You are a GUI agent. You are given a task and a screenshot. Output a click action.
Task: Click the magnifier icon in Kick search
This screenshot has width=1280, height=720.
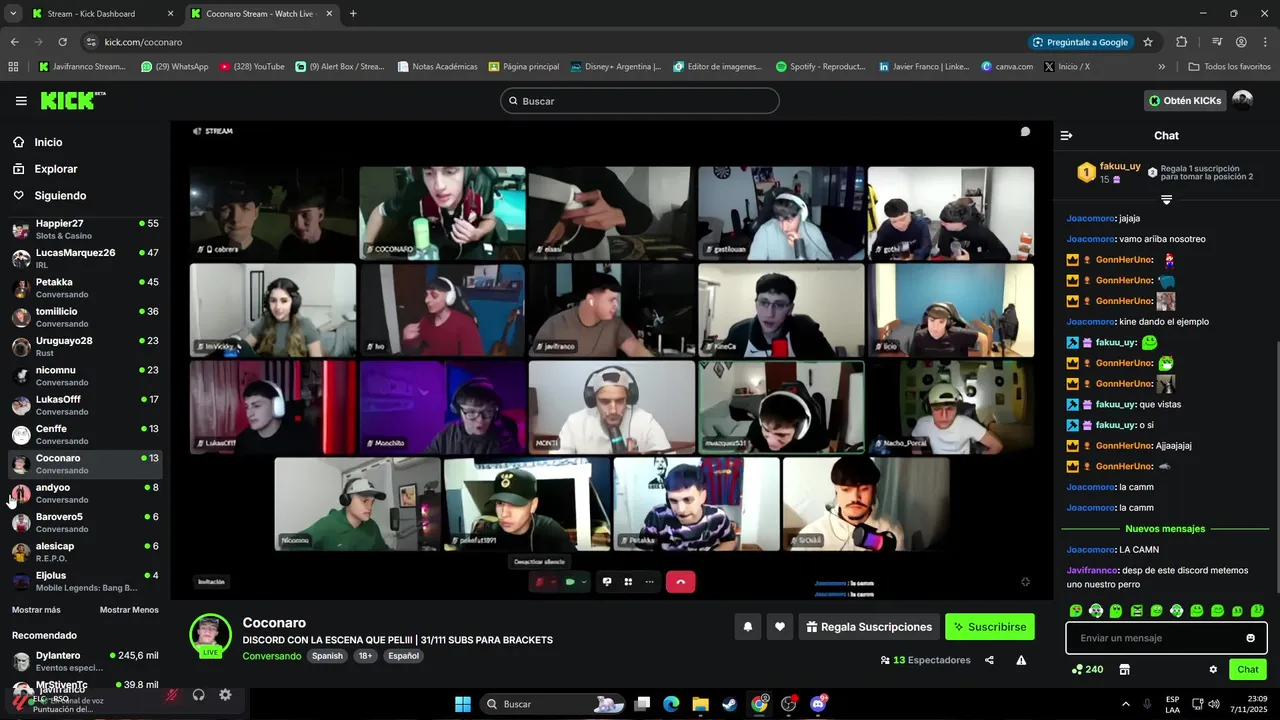(513, 101)
